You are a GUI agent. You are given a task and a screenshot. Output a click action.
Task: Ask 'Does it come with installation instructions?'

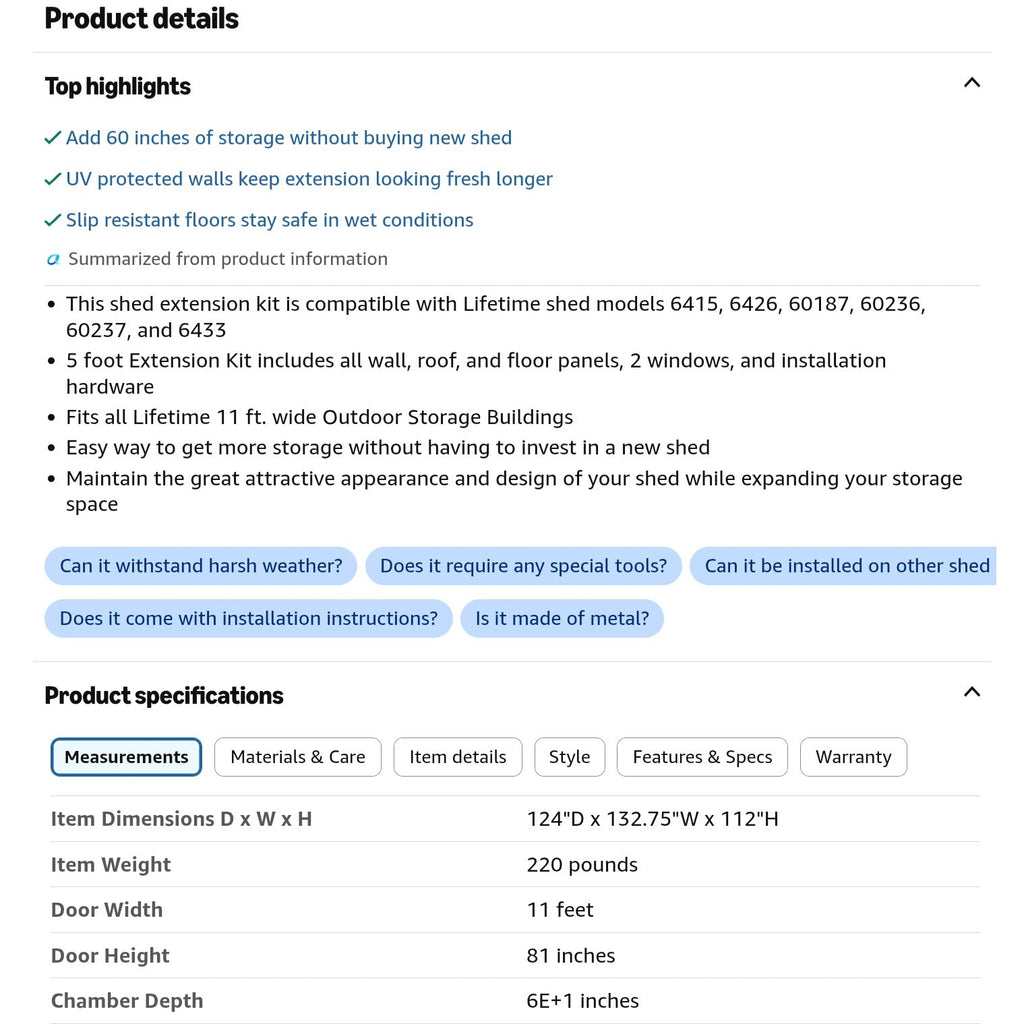click(x=248, y=618)
